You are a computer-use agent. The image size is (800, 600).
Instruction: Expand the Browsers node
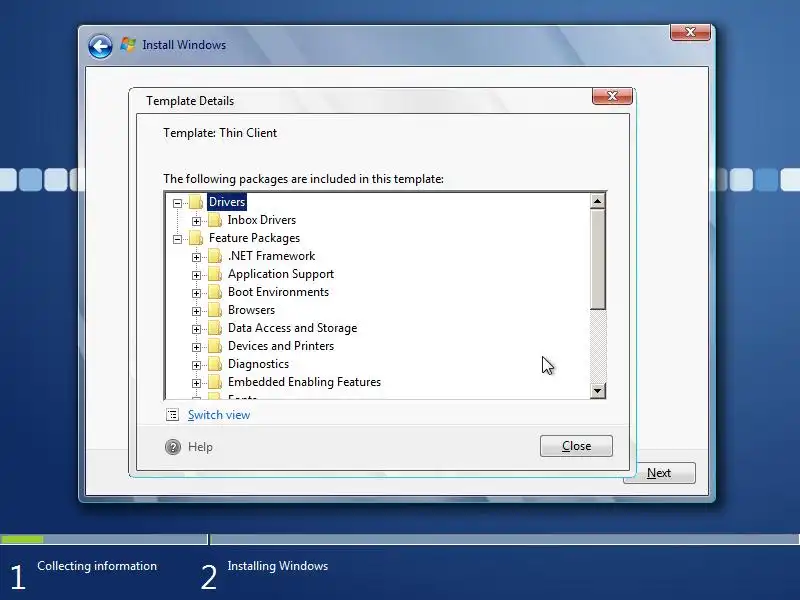(196, 311)
